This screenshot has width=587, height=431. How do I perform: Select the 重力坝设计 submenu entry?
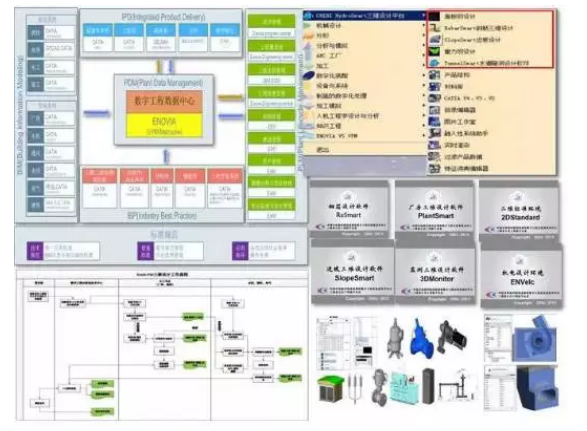tap(460, 51)
